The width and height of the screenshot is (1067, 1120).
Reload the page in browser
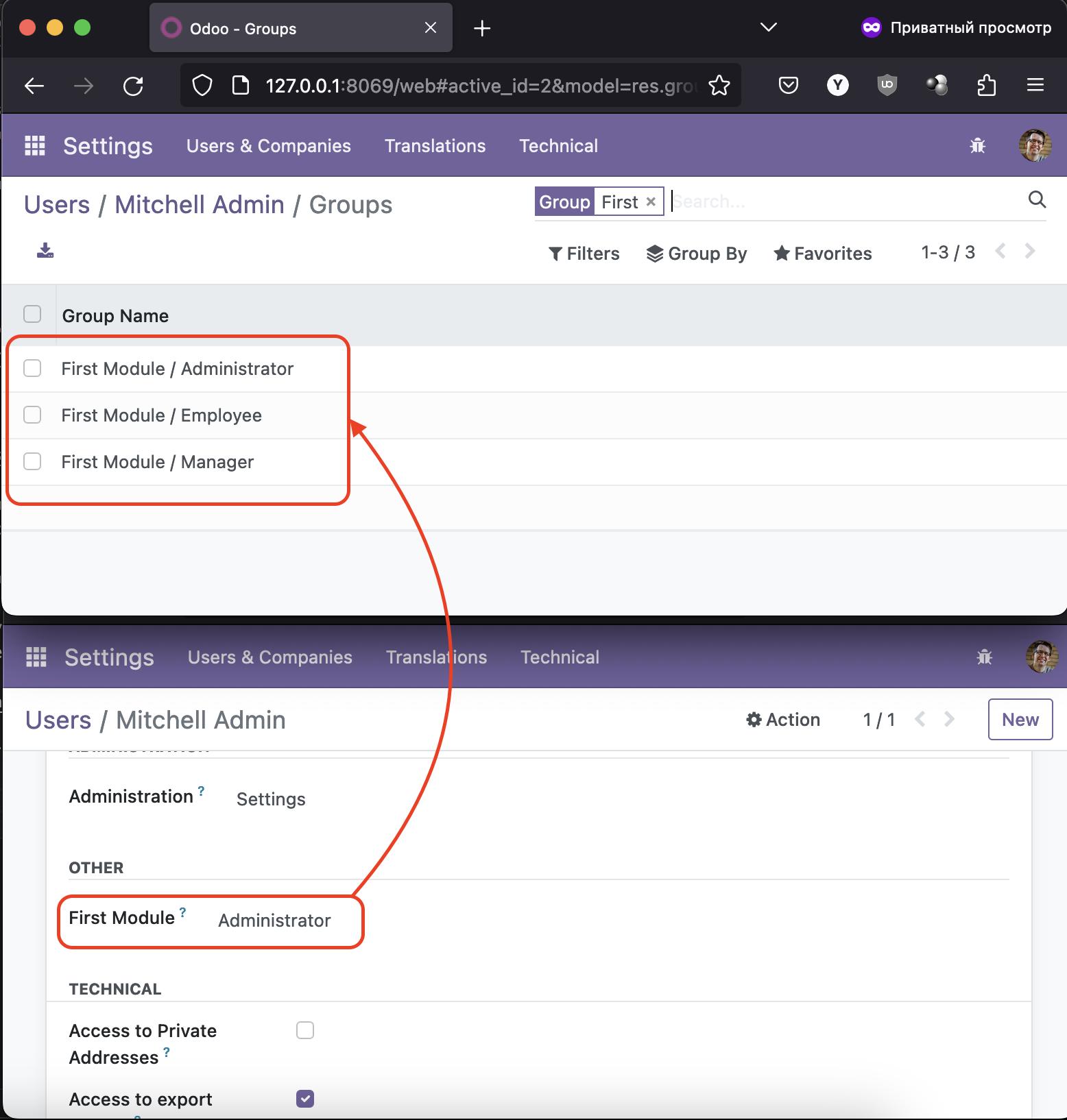(133, 86)
